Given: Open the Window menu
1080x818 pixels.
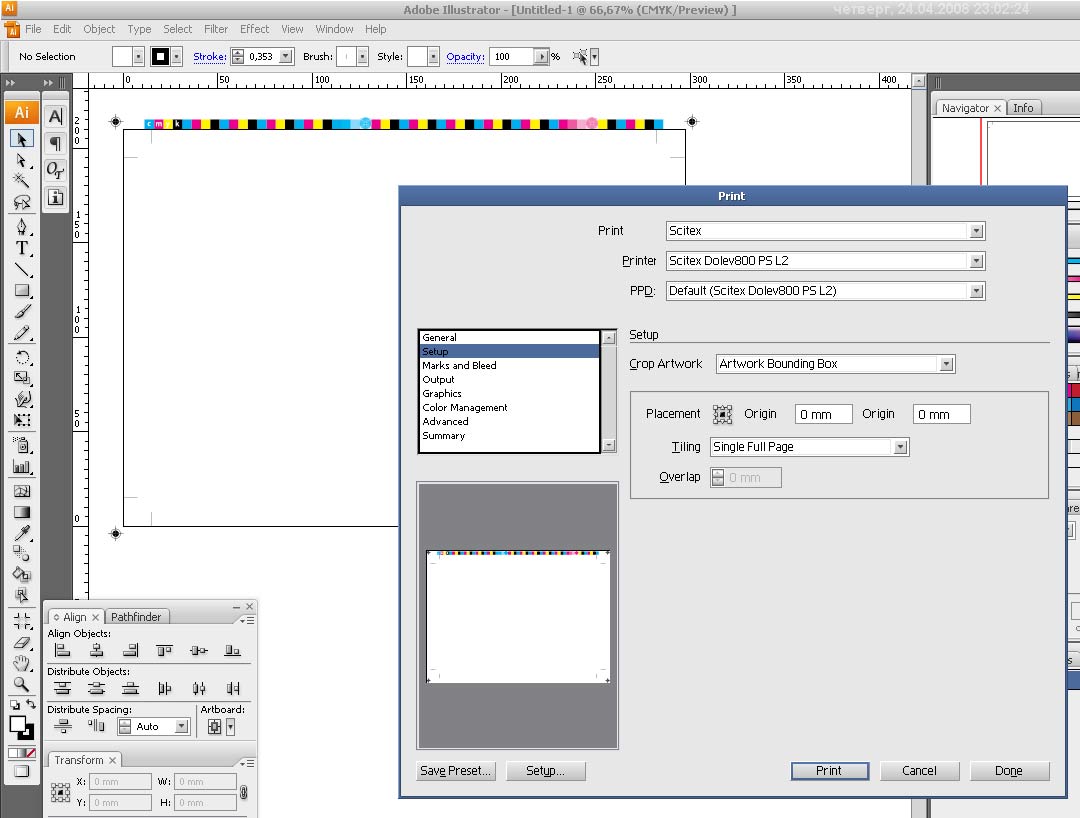Looking at the screenshot, I should click(334, 29).
